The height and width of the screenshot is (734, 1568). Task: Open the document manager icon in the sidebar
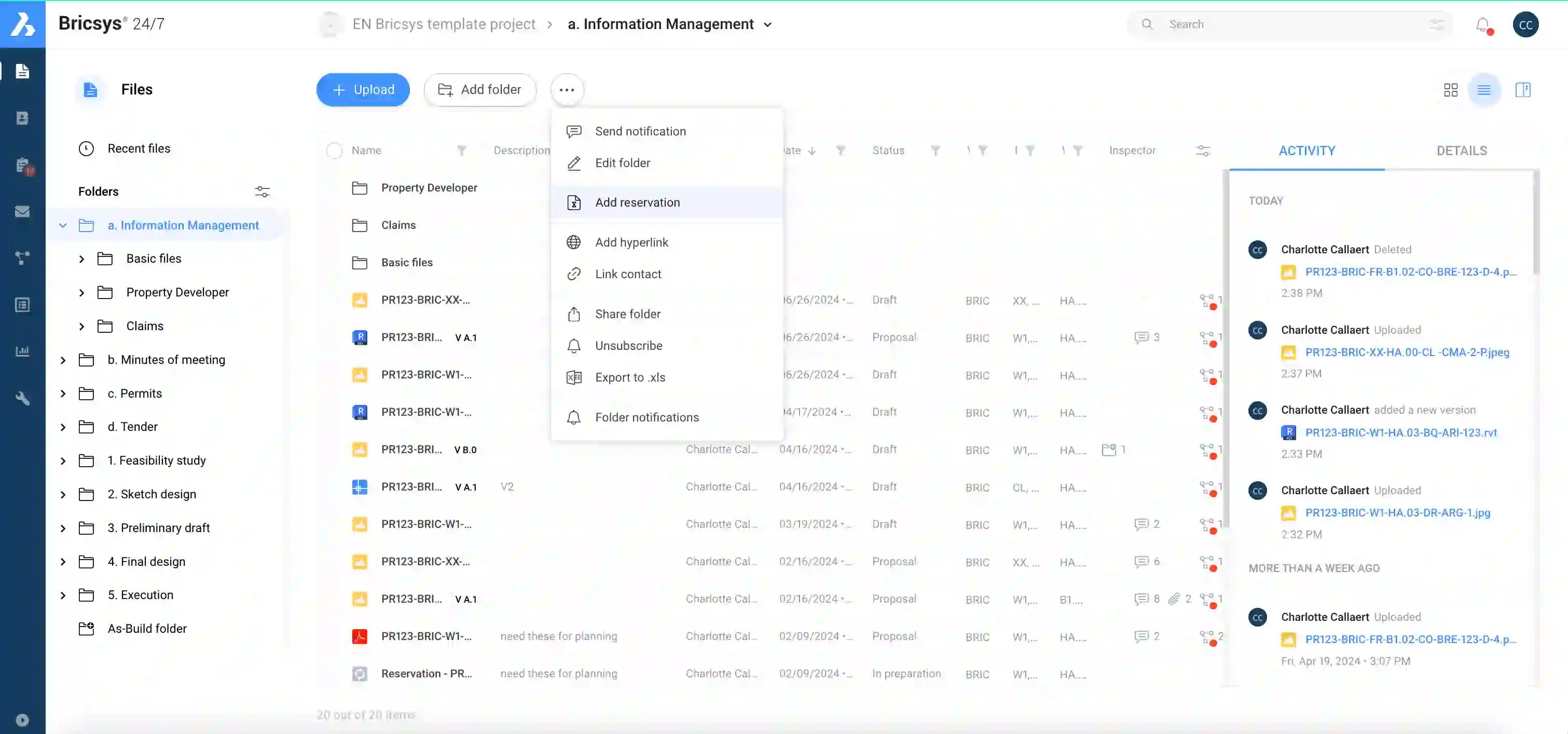(x=22, y=118)
